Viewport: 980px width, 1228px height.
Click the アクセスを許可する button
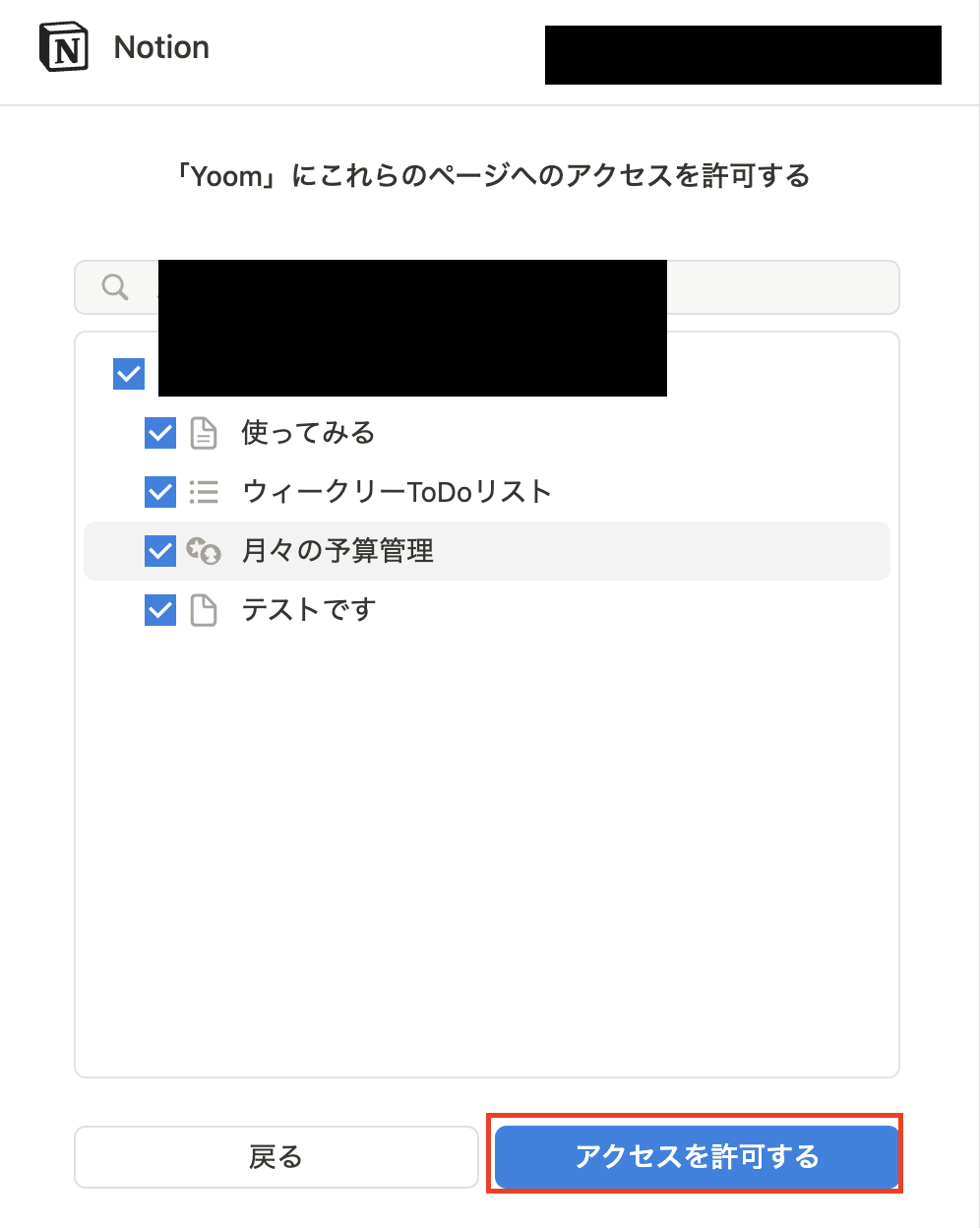(697, 1157)
